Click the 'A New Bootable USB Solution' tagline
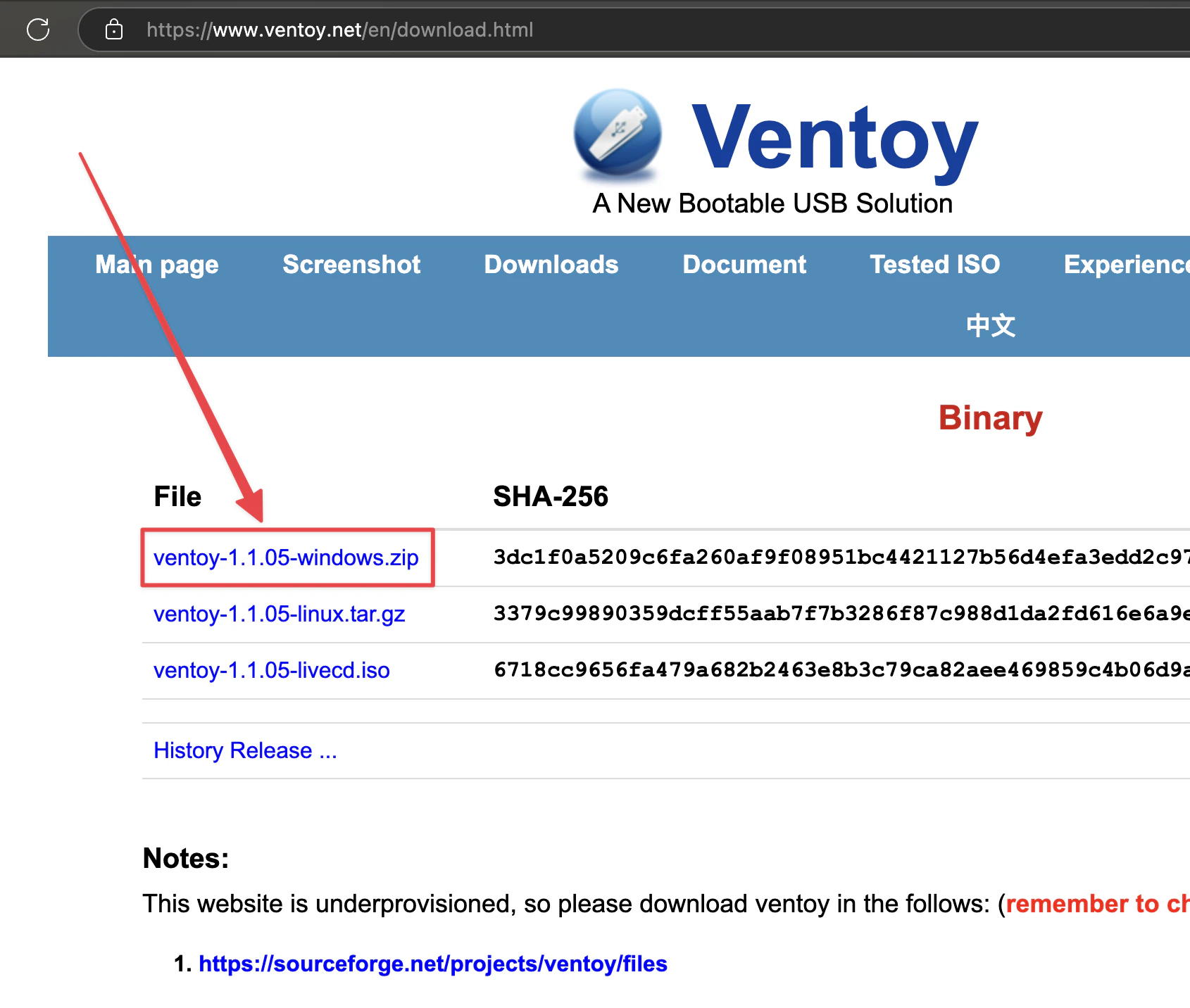This screenshot has width=1190, height=1008. (x=772, y=203)
